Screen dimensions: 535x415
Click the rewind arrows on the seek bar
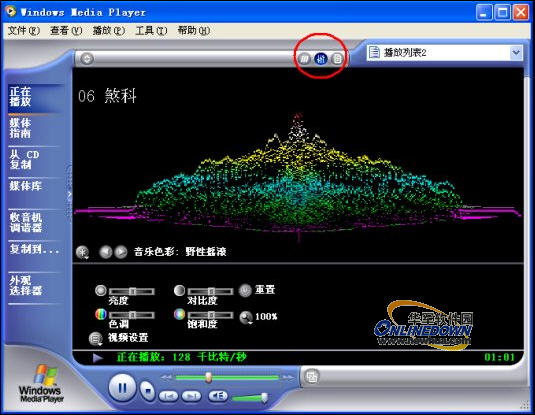tap(166, 377)
